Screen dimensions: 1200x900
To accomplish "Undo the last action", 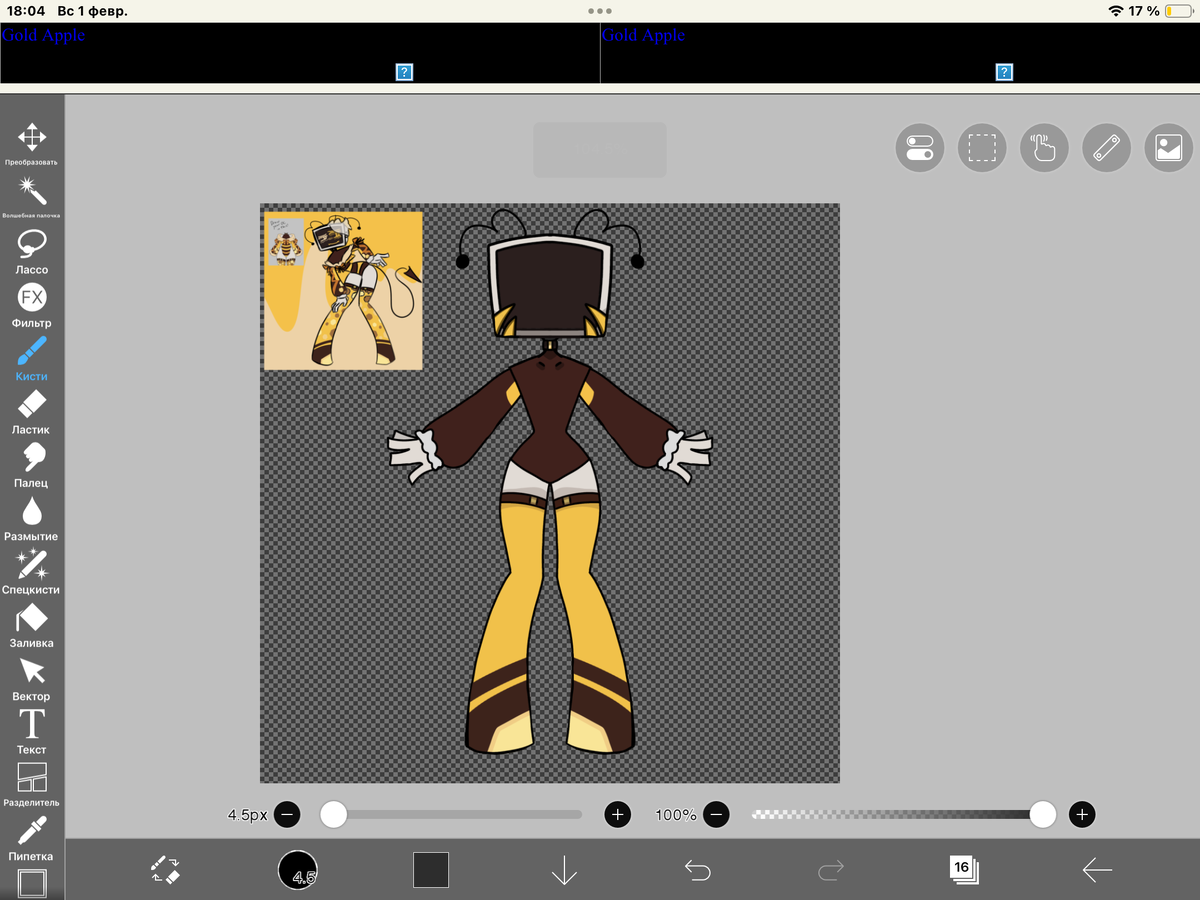I will click(697, 870).
